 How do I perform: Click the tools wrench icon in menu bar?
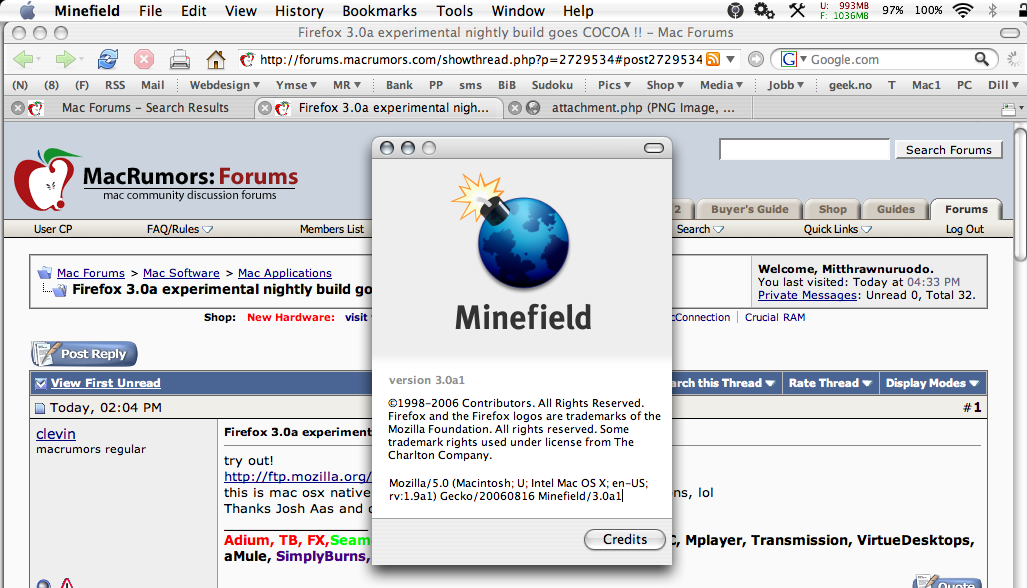(x=797, y=10)
